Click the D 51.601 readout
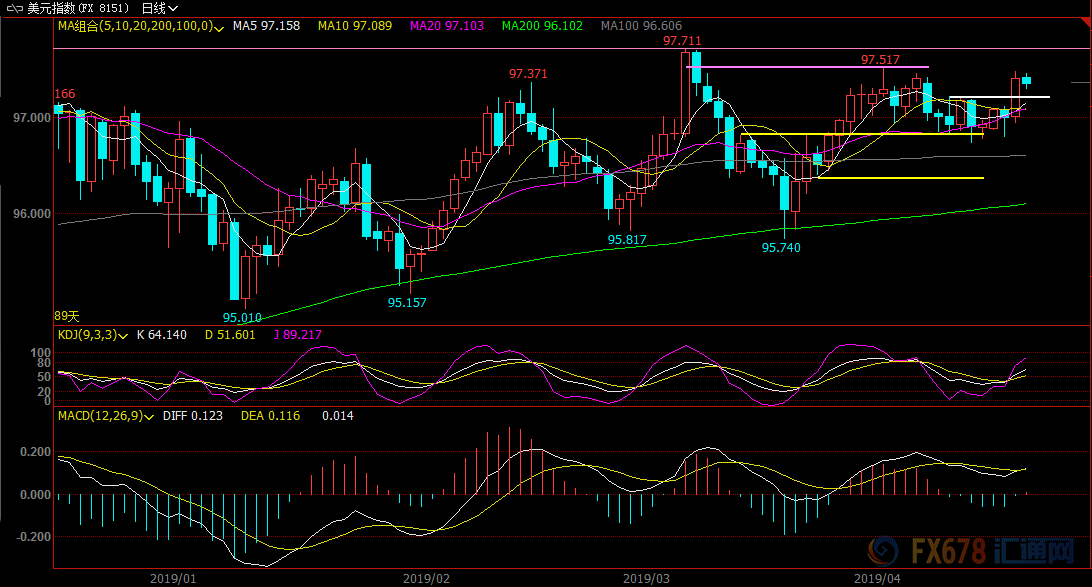1092x587 pixels. click(x=230, y=335)
